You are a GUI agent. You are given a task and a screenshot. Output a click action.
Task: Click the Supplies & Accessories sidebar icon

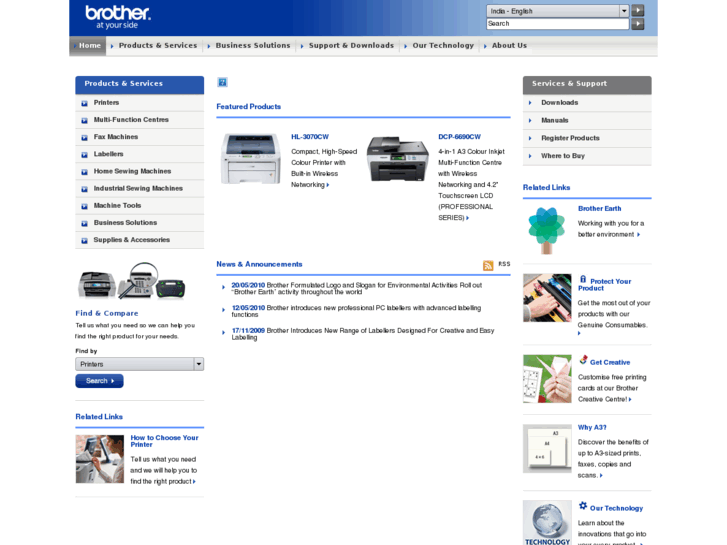tap(84, 241)
